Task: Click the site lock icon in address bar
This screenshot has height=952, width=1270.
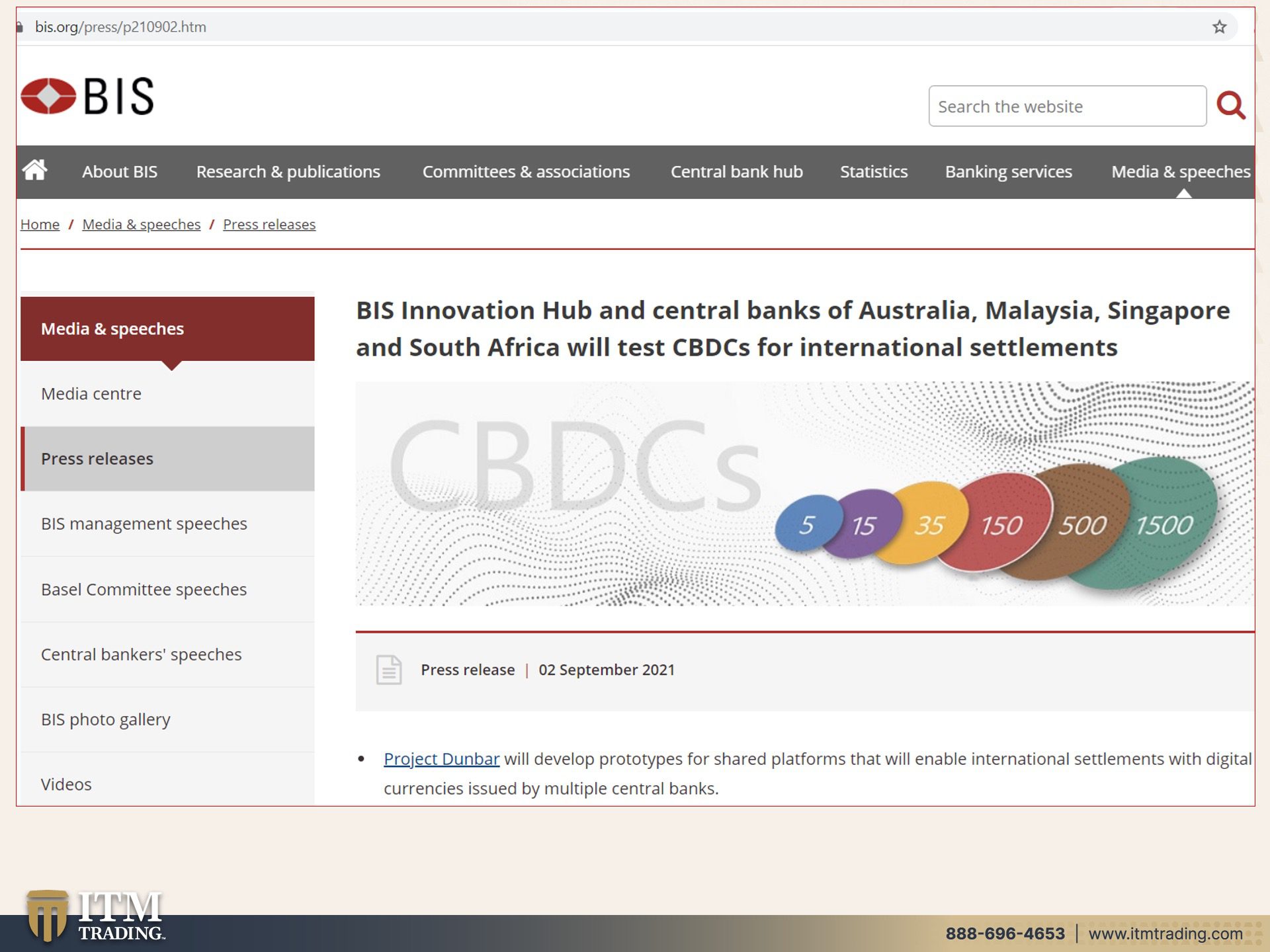Action: (x=20, y=27)
